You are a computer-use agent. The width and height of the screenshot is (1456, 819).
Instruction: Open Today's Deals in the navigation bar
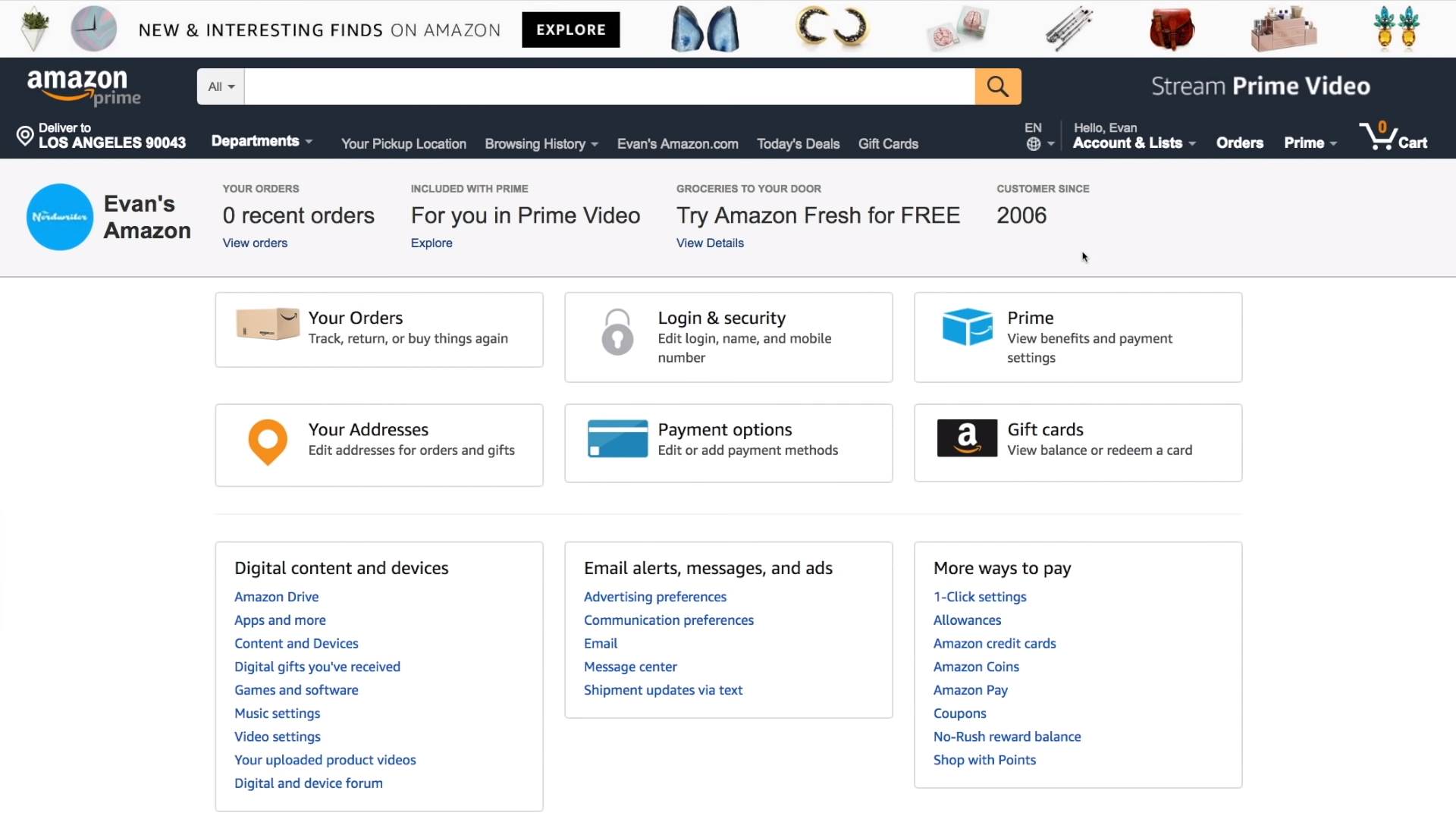(798, 144)
